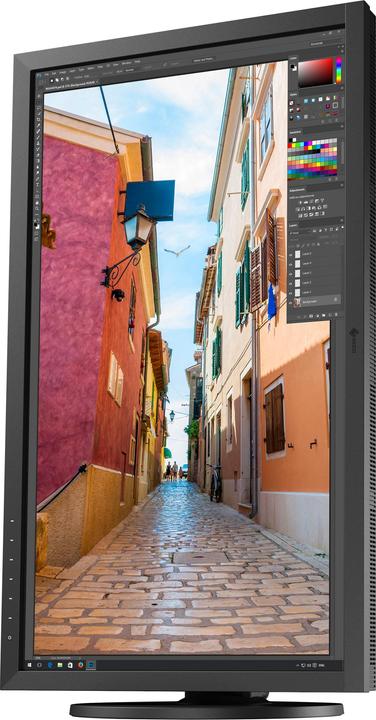
Task: Close the open document tab
Action: coord(97,81)
